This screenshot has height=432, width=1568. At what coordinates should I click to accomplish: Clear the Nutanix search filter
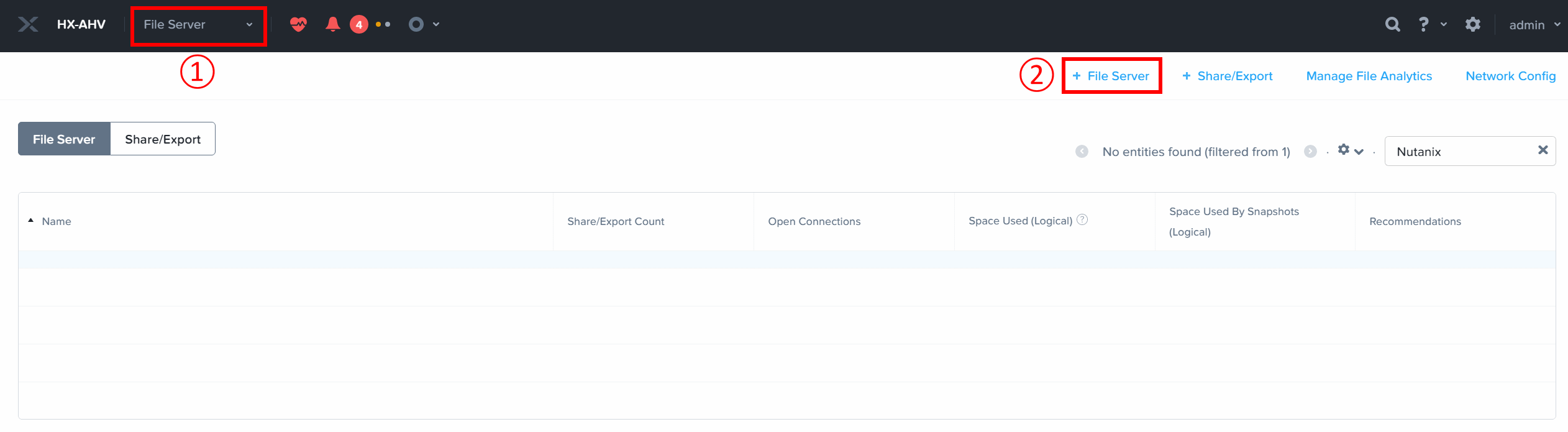pos(1543,150)
